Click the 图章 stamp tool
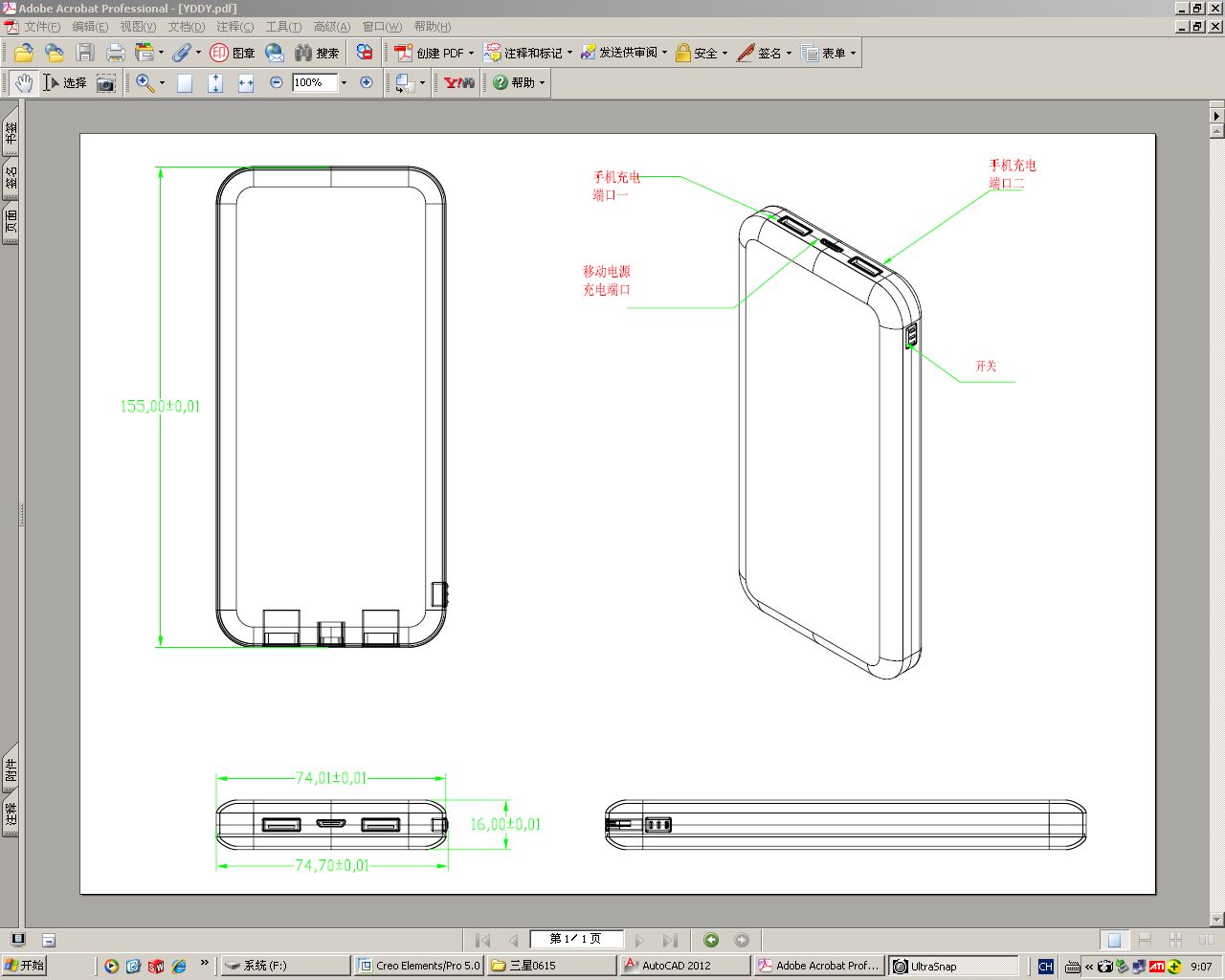1225x980 pixels. click(x=233, y=54)
